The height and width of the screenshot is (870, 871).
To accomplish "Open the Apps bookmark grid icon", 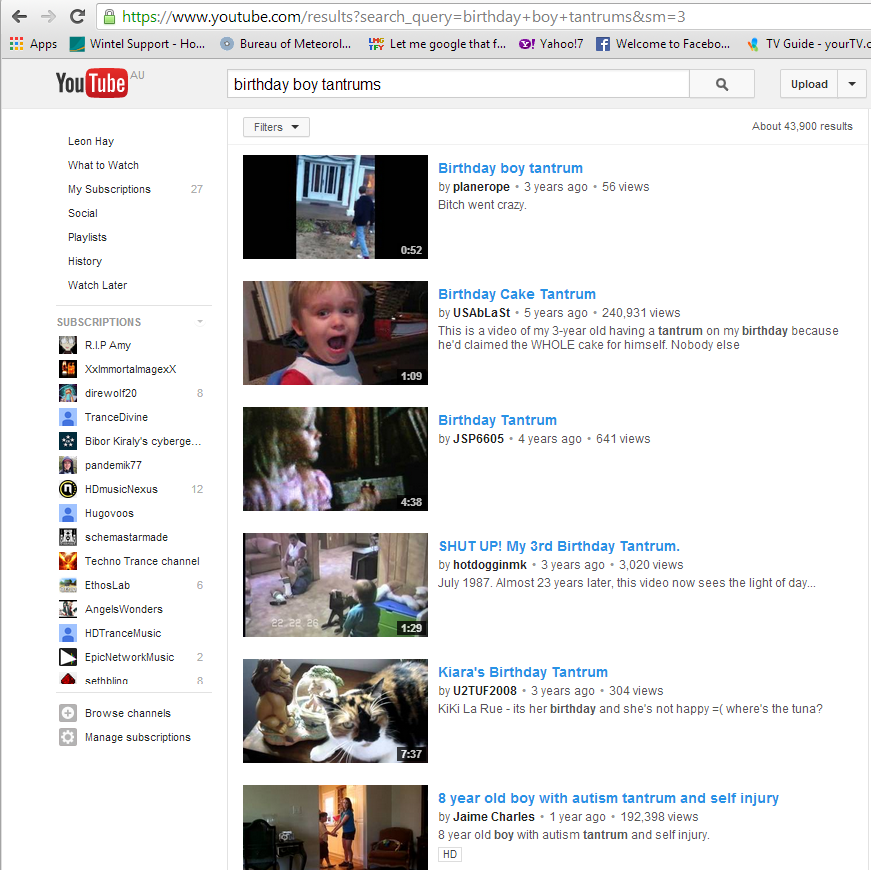I will 16,44.
